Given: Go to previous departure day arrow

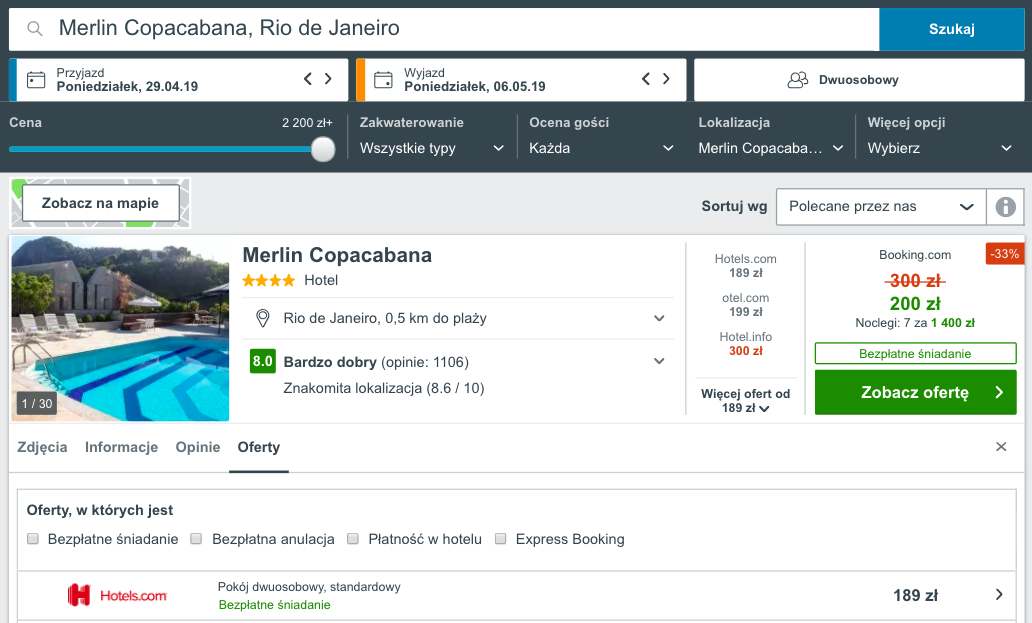Looking at the screenshot, I should click(646, 79).
